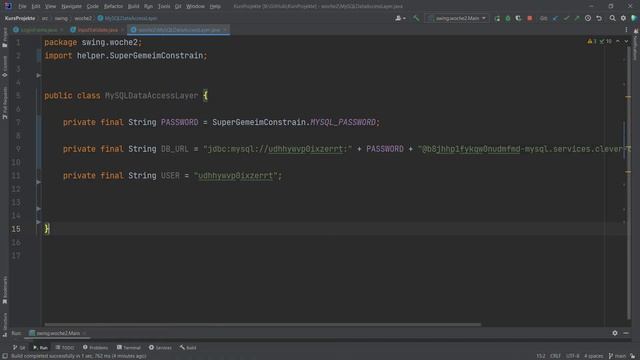Close the MySQLDataAccessLayer.java editor tab

(x=225, y=30)
